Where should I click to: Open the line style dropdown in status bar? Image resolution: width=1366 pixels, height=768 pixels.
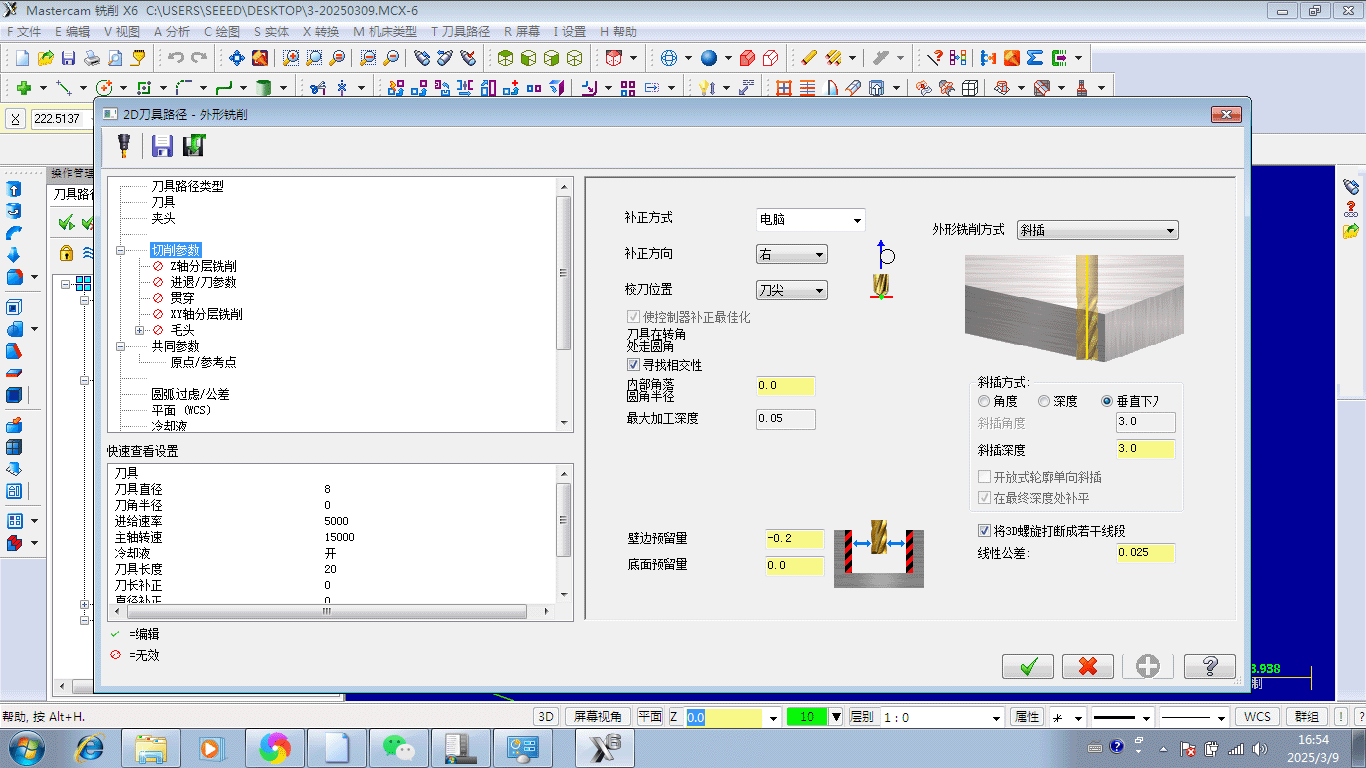(x=1146, y=718)
